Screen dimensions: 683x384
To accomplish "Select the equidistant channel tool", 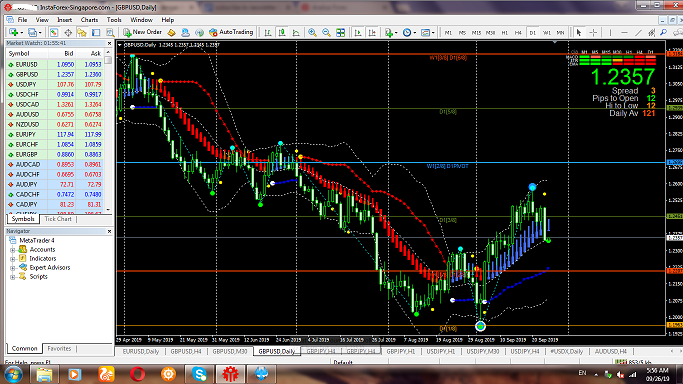I will [x=652, y=33].
